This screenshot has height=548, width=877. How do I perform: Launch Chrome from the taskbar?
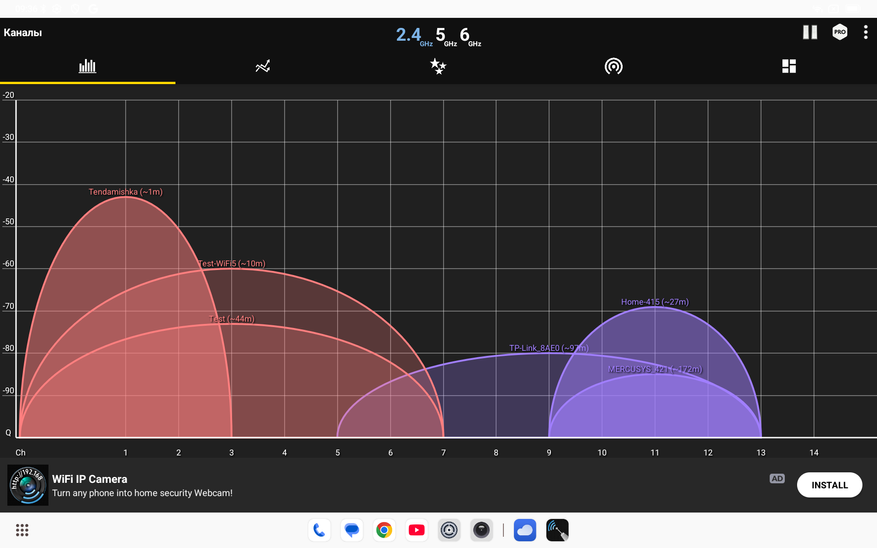[384, 530]
